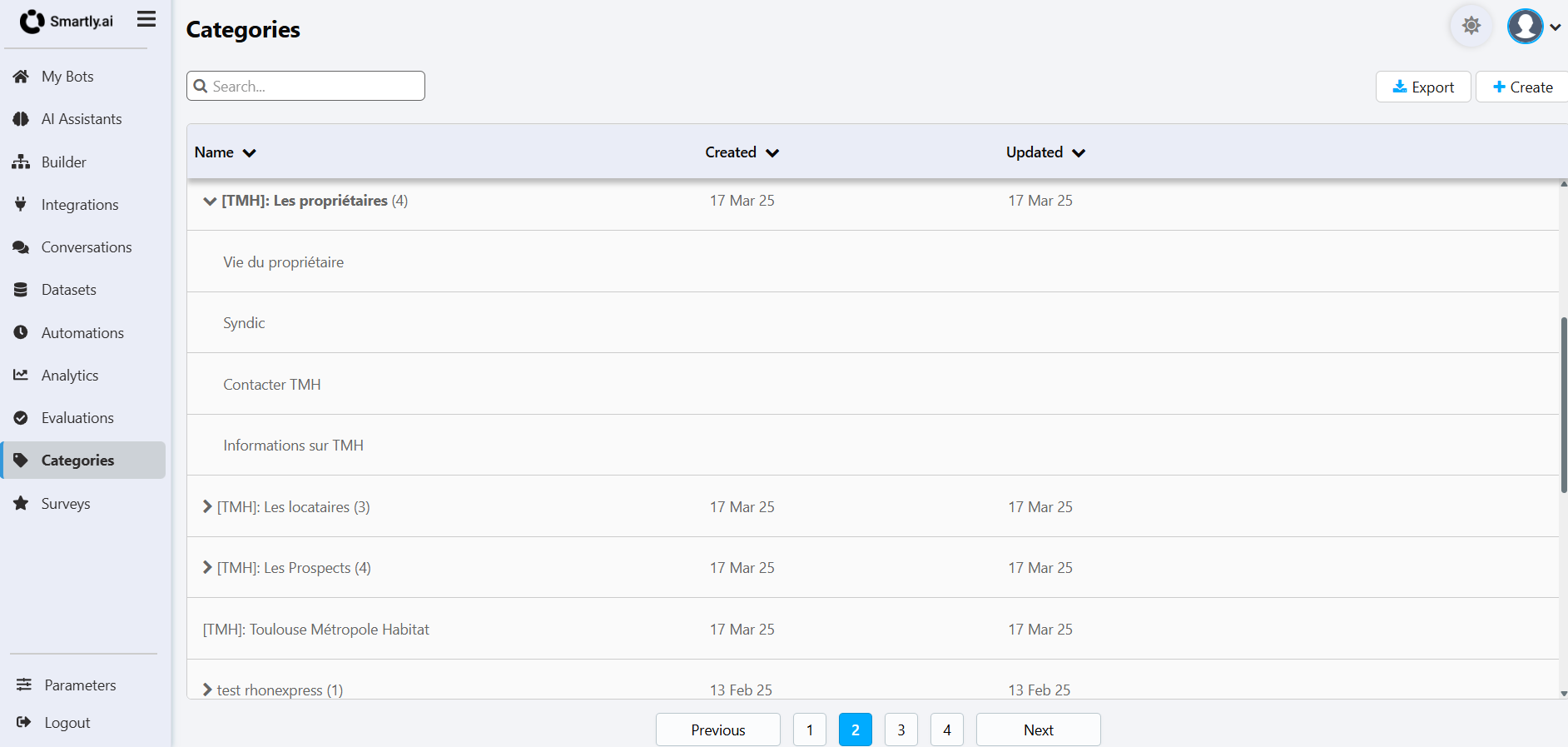
Task: Click the Create button
Action: [x=1522, y=87]
